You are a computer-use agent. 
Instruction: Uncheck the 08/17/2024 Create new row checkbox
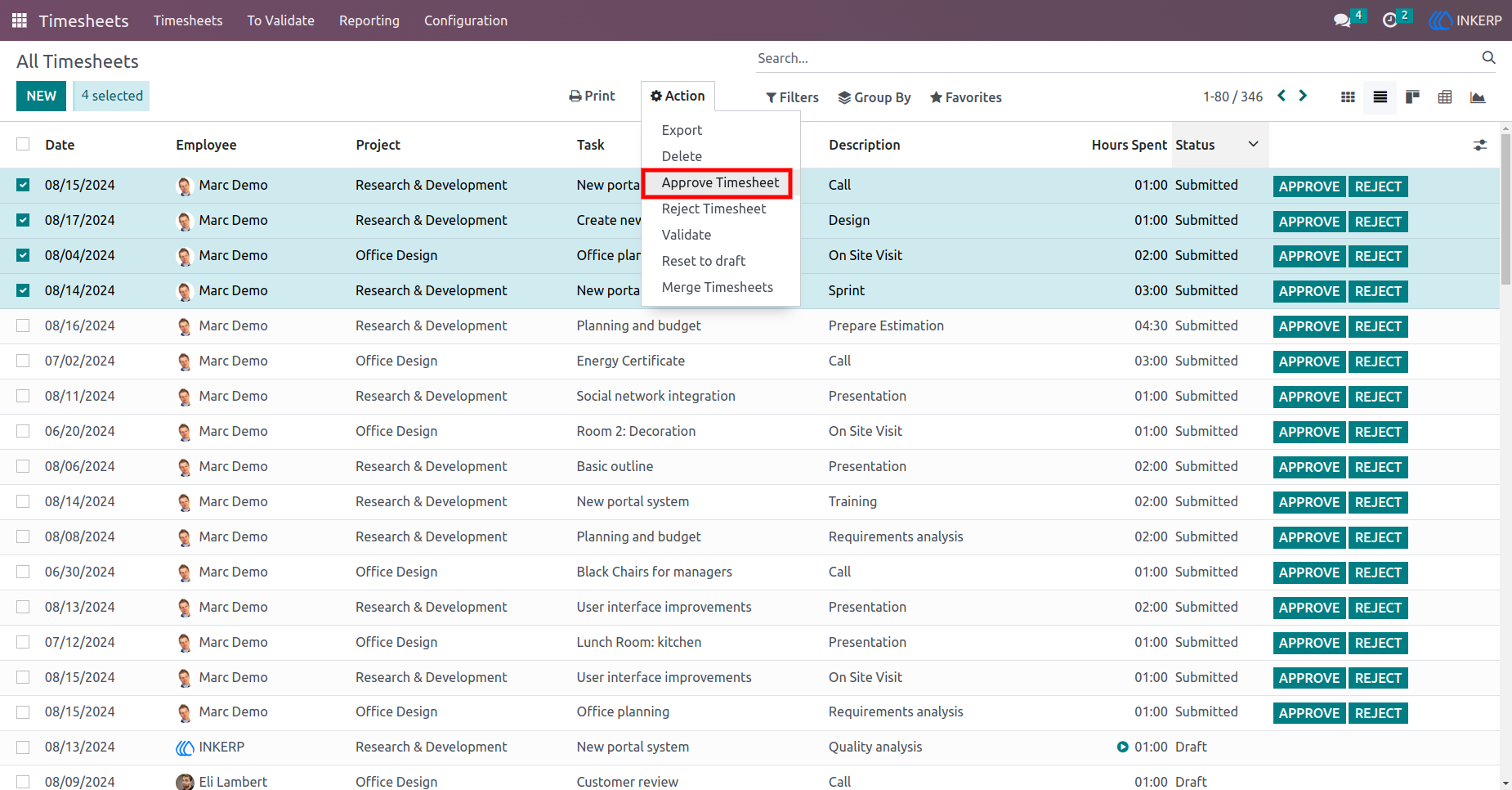(x=23, y=220)
